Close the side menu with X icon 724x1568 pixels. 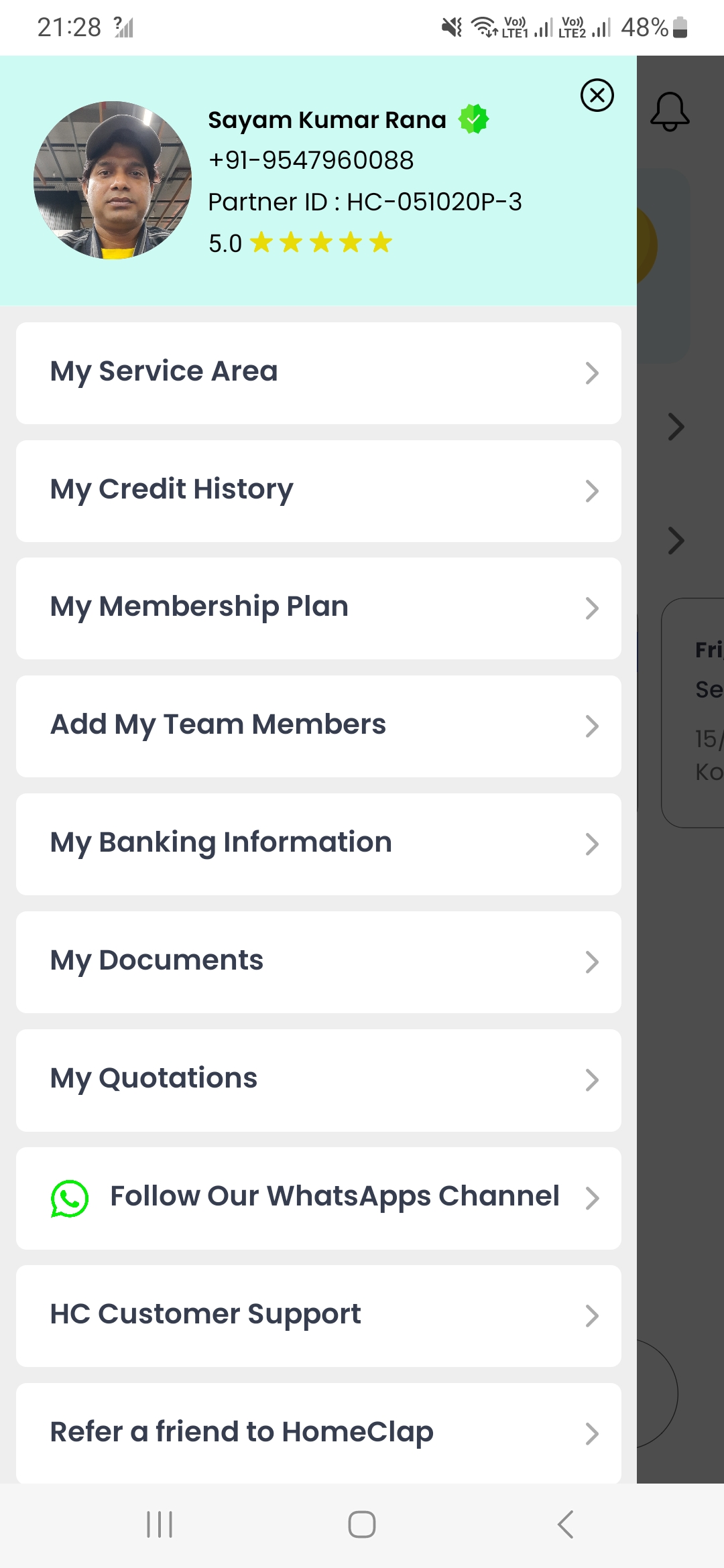(597, 95)
